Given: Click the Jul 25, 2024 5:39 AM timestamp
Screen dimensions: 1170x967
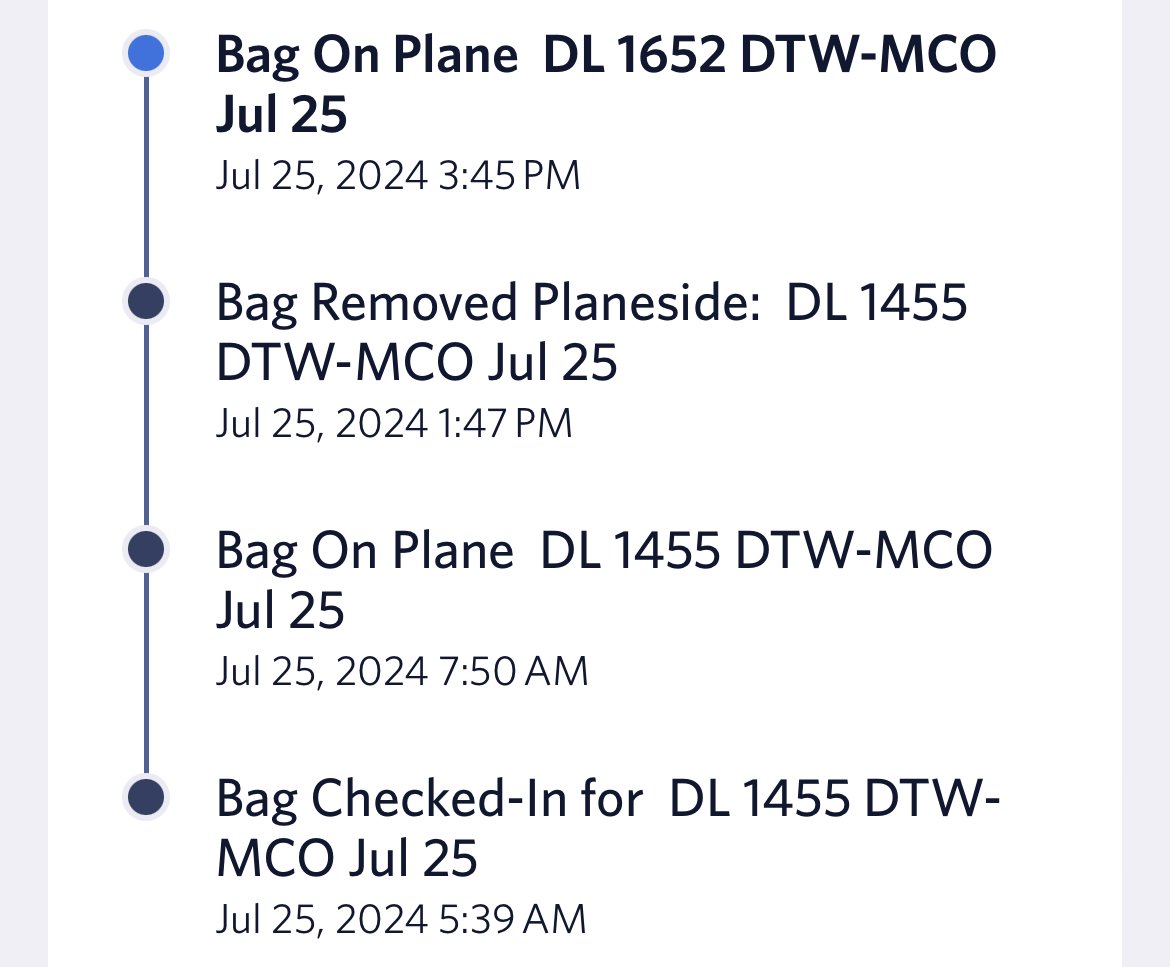Looking at the screenshot, I should coord(401,919).
